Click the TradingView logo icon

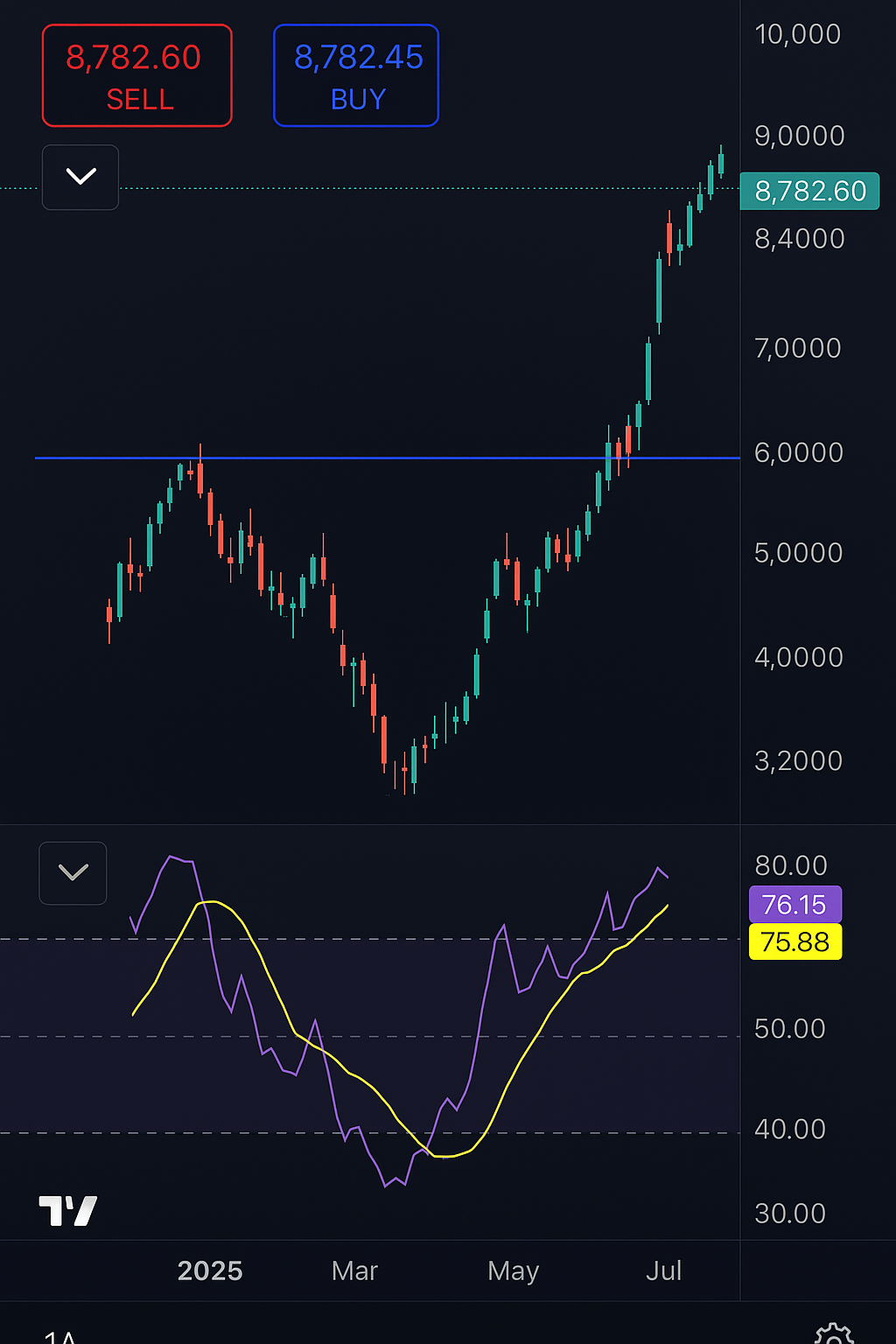pyautogui.click(x=68, y=1211)
